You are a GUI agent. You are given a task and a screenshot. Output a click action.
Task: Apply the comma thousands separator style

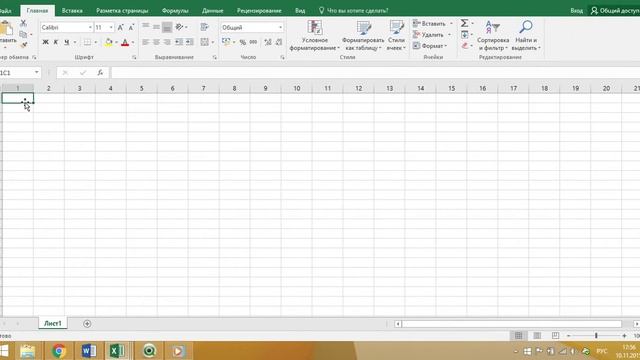pyautogui.click(x=253, y=42)
